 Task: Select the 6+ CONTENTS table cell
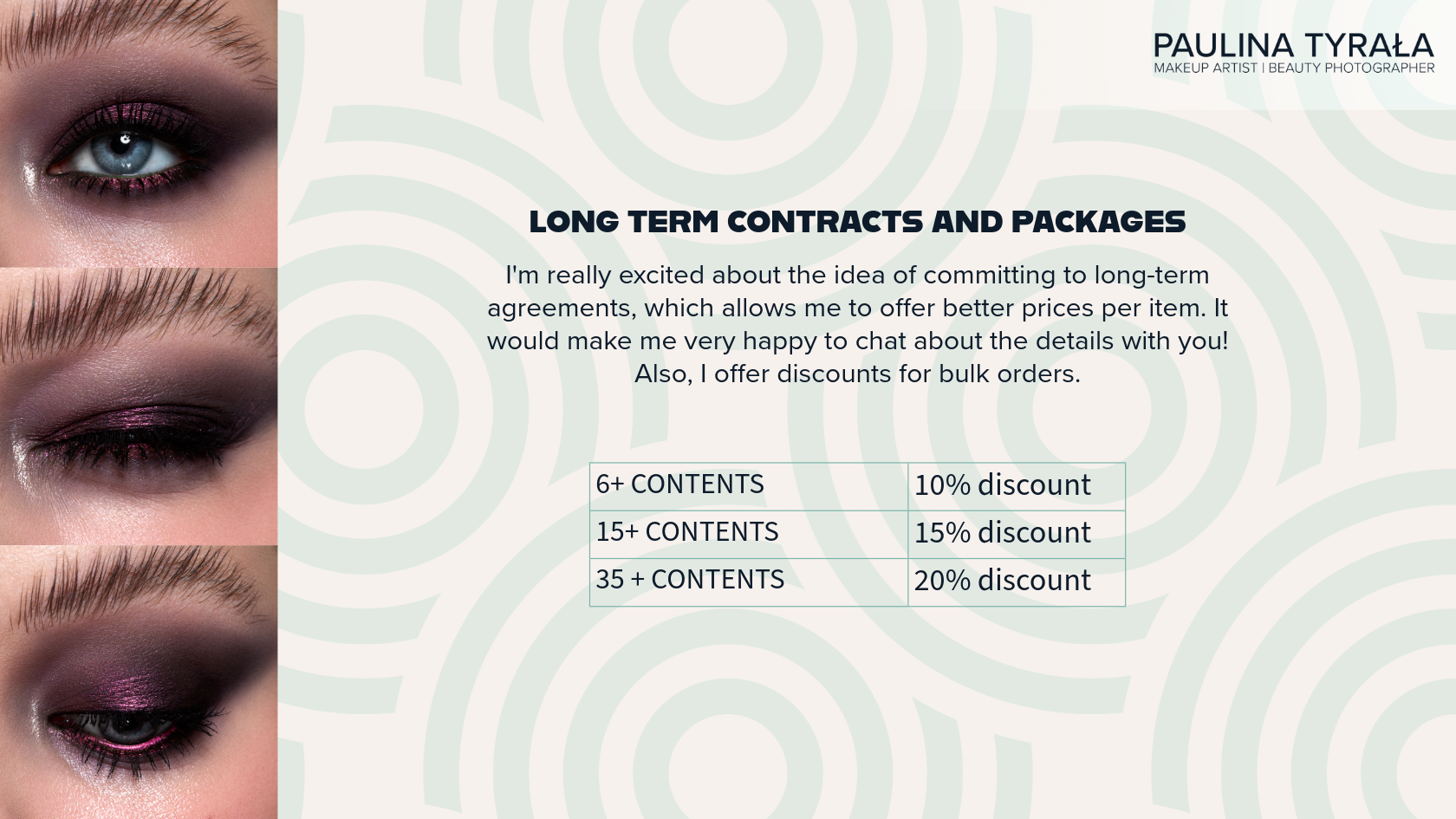pos(748,485)
